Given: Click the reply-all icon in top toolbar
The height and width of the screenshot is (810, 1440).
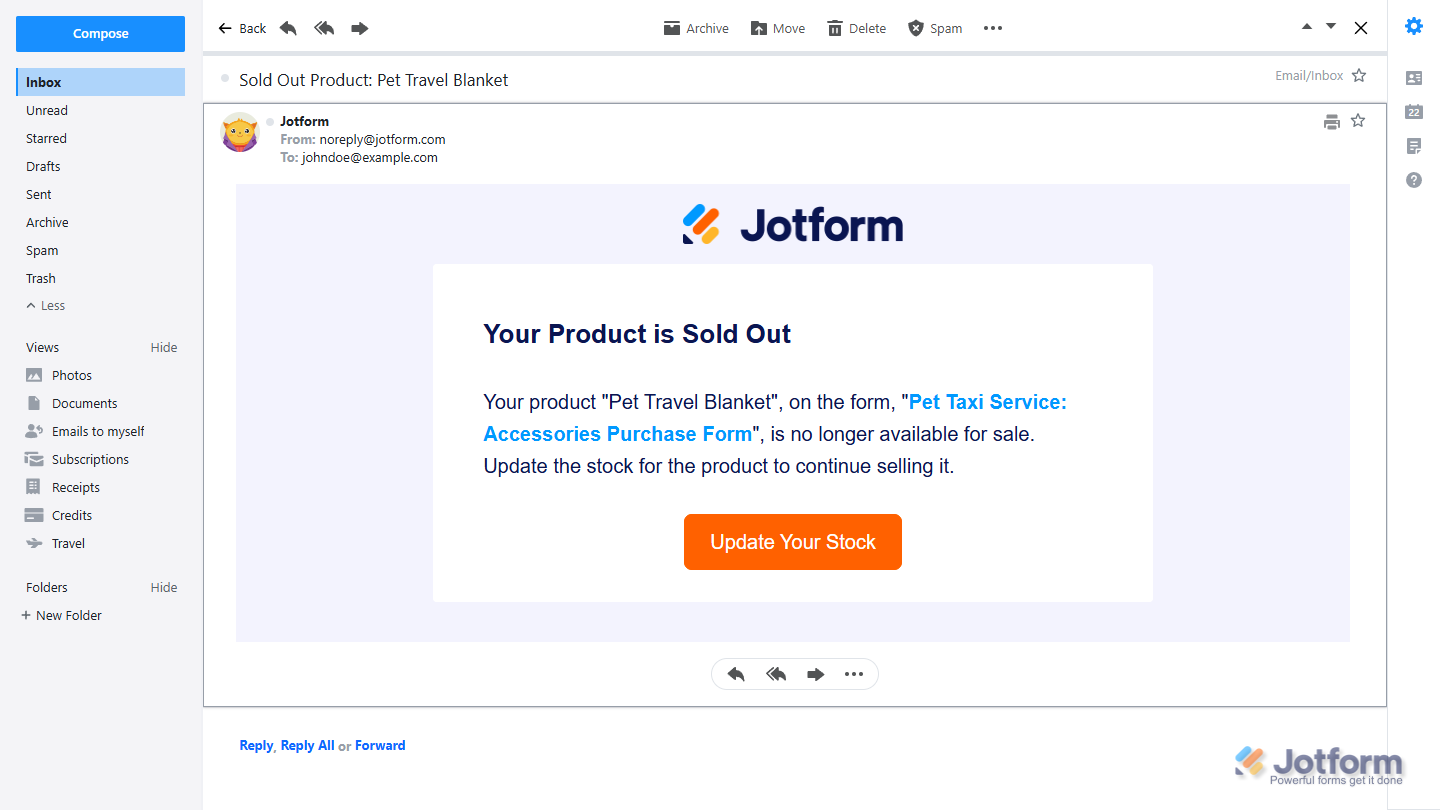Looking at the screenshot, I should point(324,28).
